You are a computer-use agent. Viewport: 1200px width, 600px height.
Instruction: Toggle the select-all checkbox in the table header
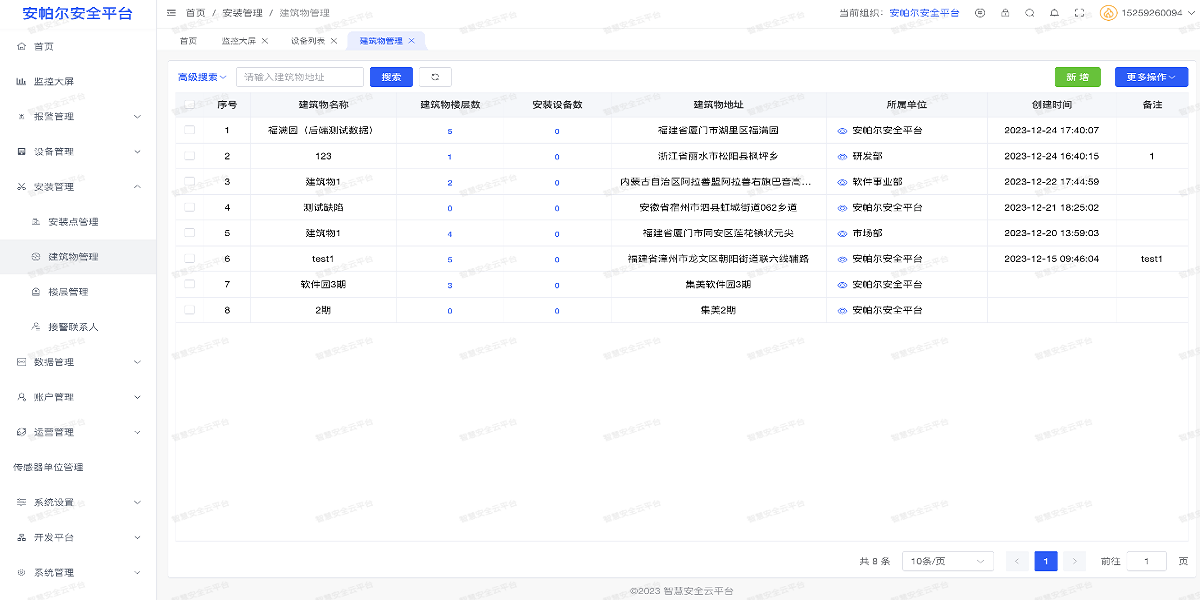point(189,104)
